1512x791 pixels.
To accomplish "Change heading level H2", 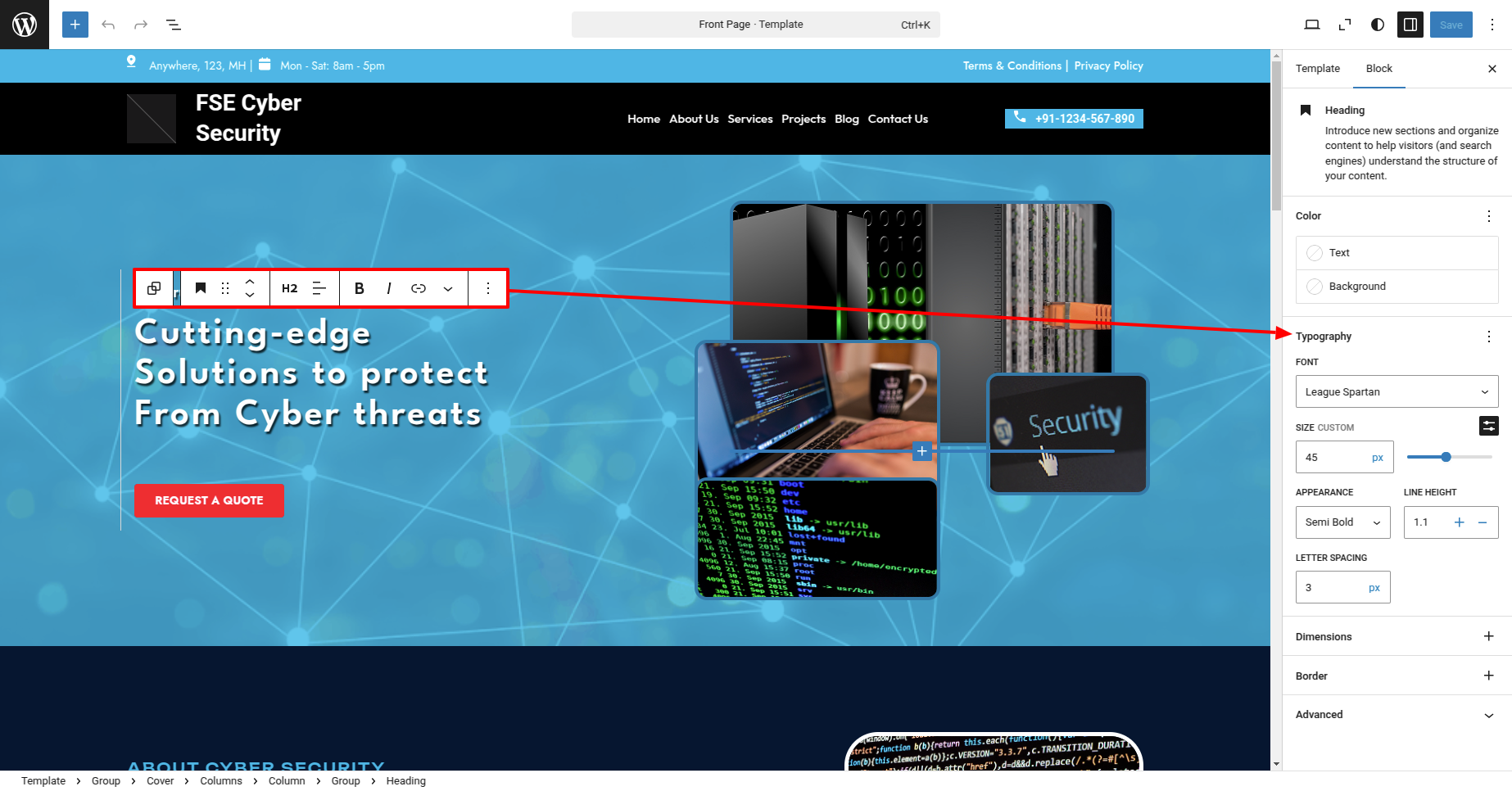I will pos(290,288).
